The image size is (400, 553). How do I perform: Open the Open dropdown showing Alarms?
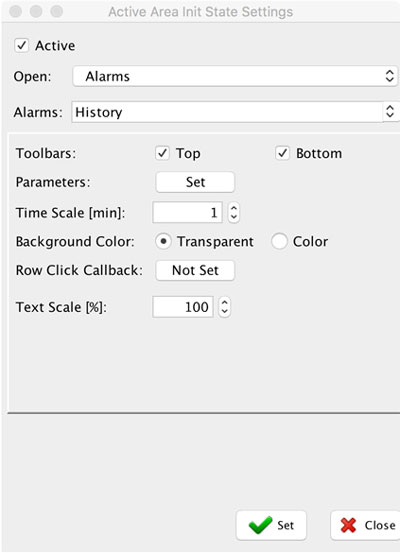[x=235, y=76]
